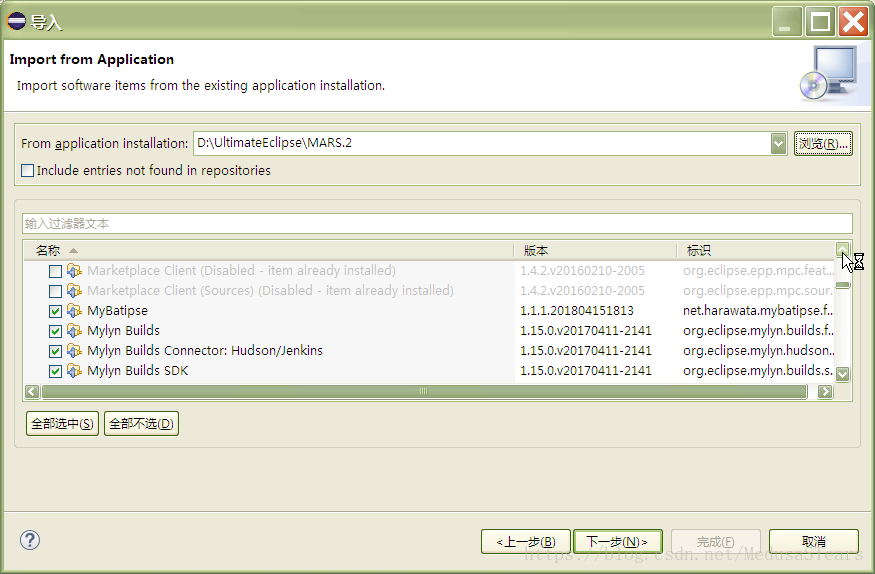
Task: Click Marketplace Client (Sources) (Disabled) row text
Action: click(270, 291)
